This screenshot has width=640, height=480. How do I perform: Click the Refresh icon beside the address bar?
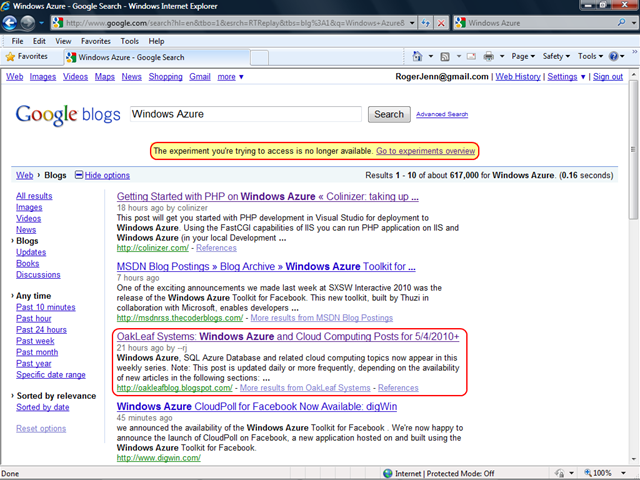426,23
